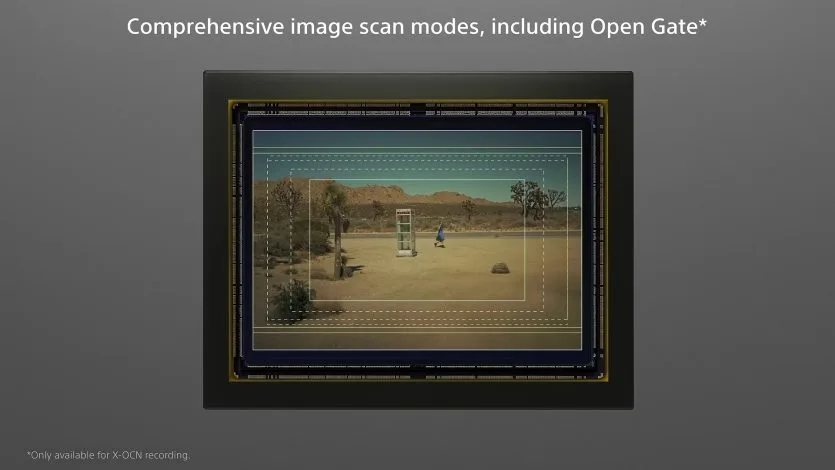835x470 pixels.
Task: Select the tall Joshua tree beside the road
Action: 335,230
